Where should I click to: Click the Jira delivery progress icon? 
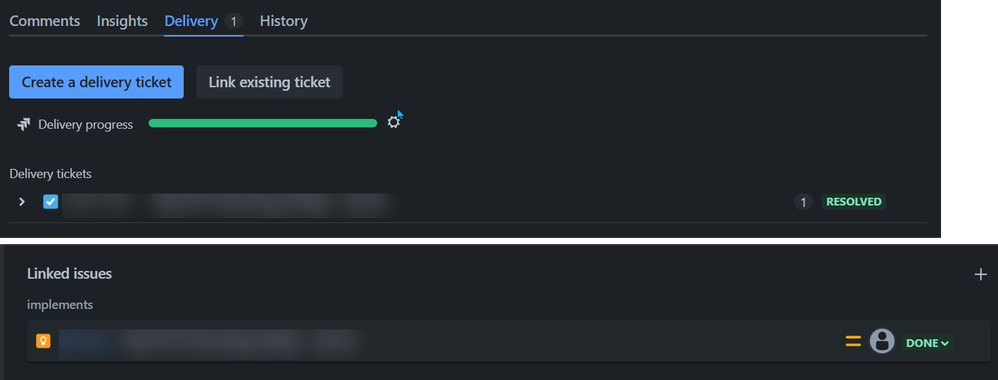(24, 125)
